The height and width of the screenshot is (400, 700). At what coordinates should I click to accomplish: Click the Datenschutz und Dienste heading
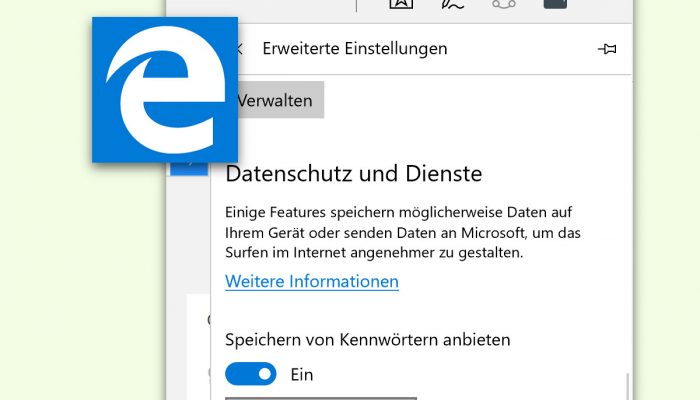click(354, 174)
